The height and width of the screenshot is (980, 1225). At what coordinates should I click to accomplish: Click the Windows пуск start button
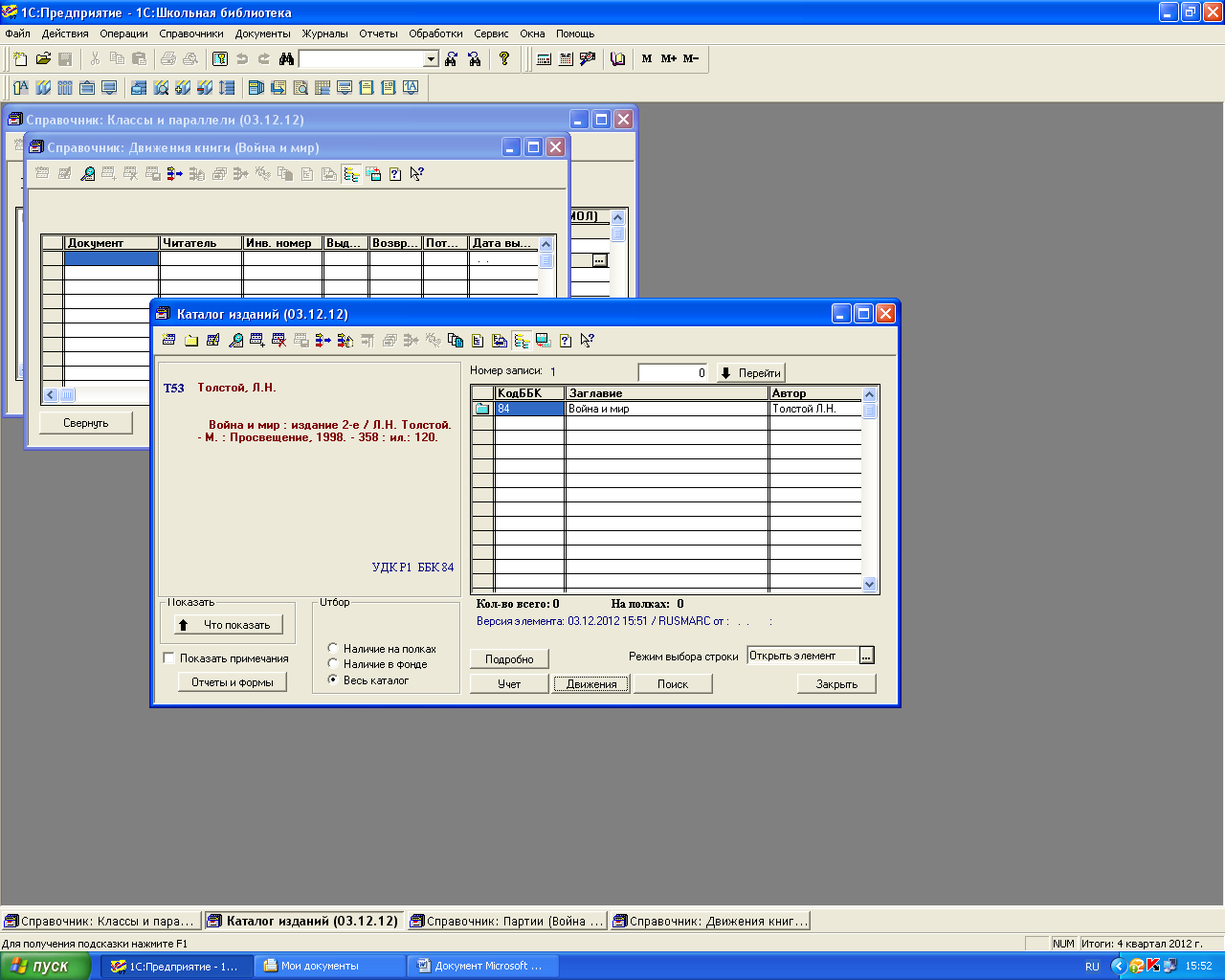point(45,966)
